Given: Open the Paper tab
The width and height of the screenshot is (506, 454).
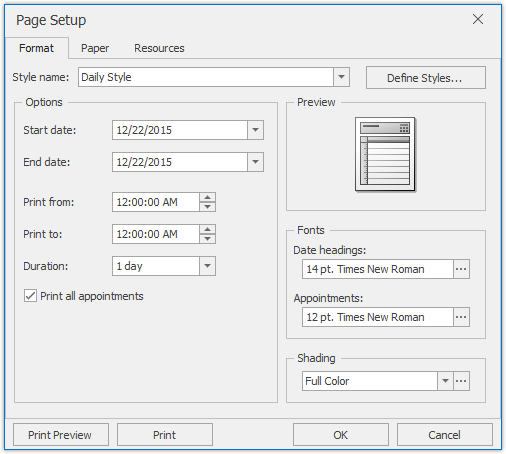Looking at the screenshot, I should pyautogui.click(x=95, y=48).
